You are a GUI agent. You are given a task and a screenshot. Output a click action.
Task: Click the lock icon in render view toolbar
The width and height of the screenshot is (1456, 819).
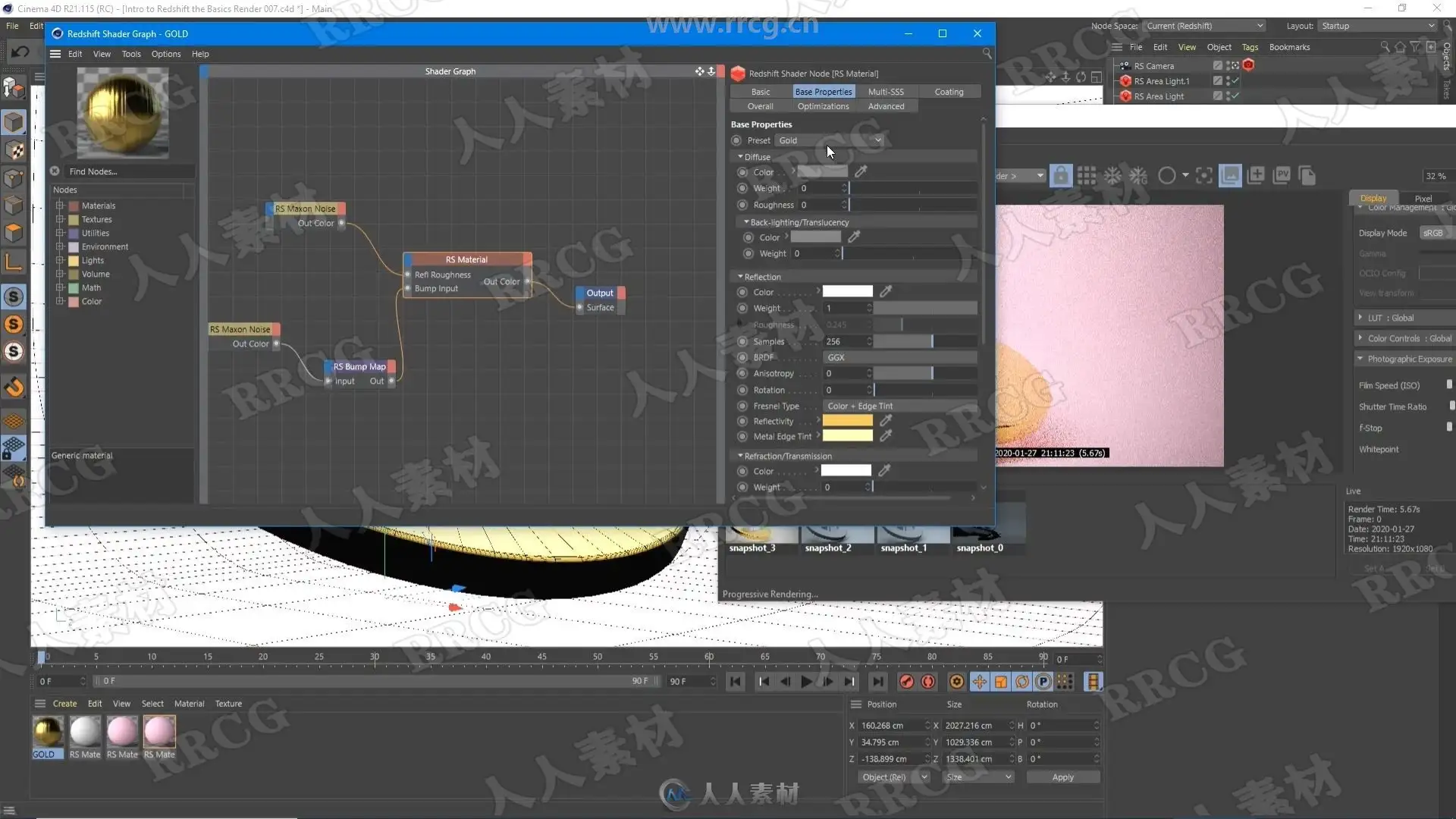pyautogui.click(x=1061, y=176)
